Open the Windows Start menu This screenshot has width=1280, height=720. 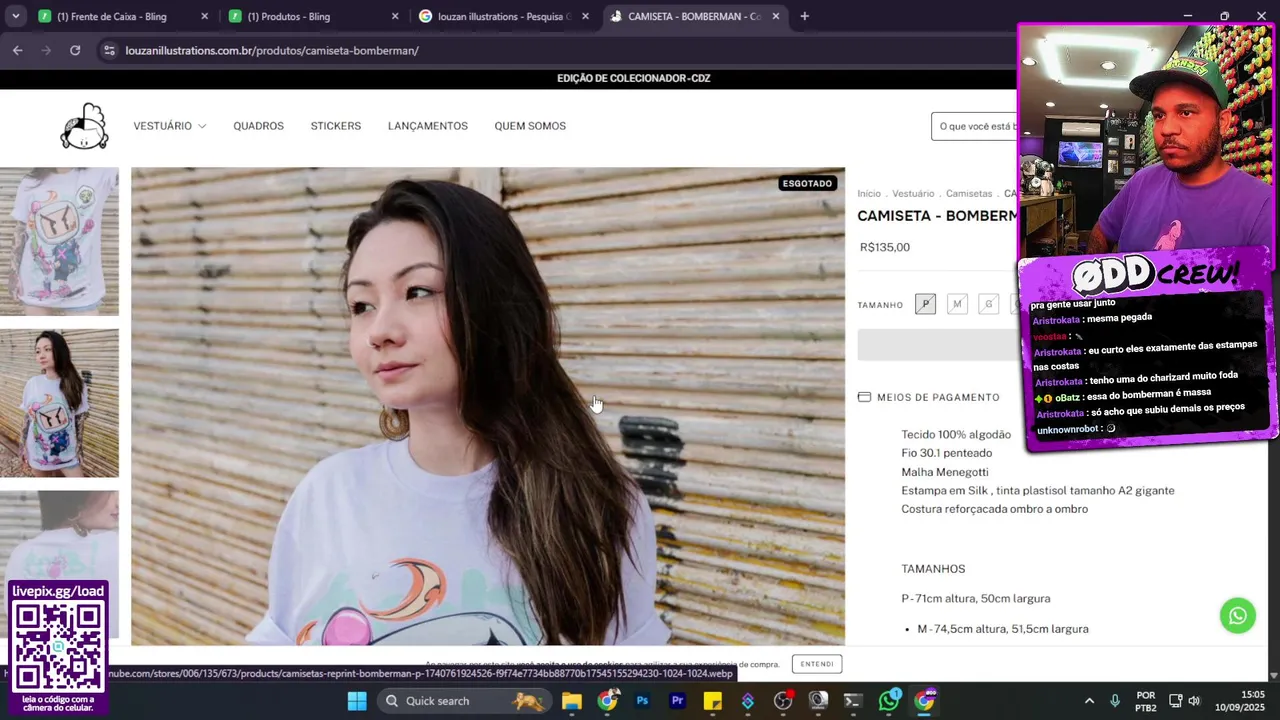357,701
